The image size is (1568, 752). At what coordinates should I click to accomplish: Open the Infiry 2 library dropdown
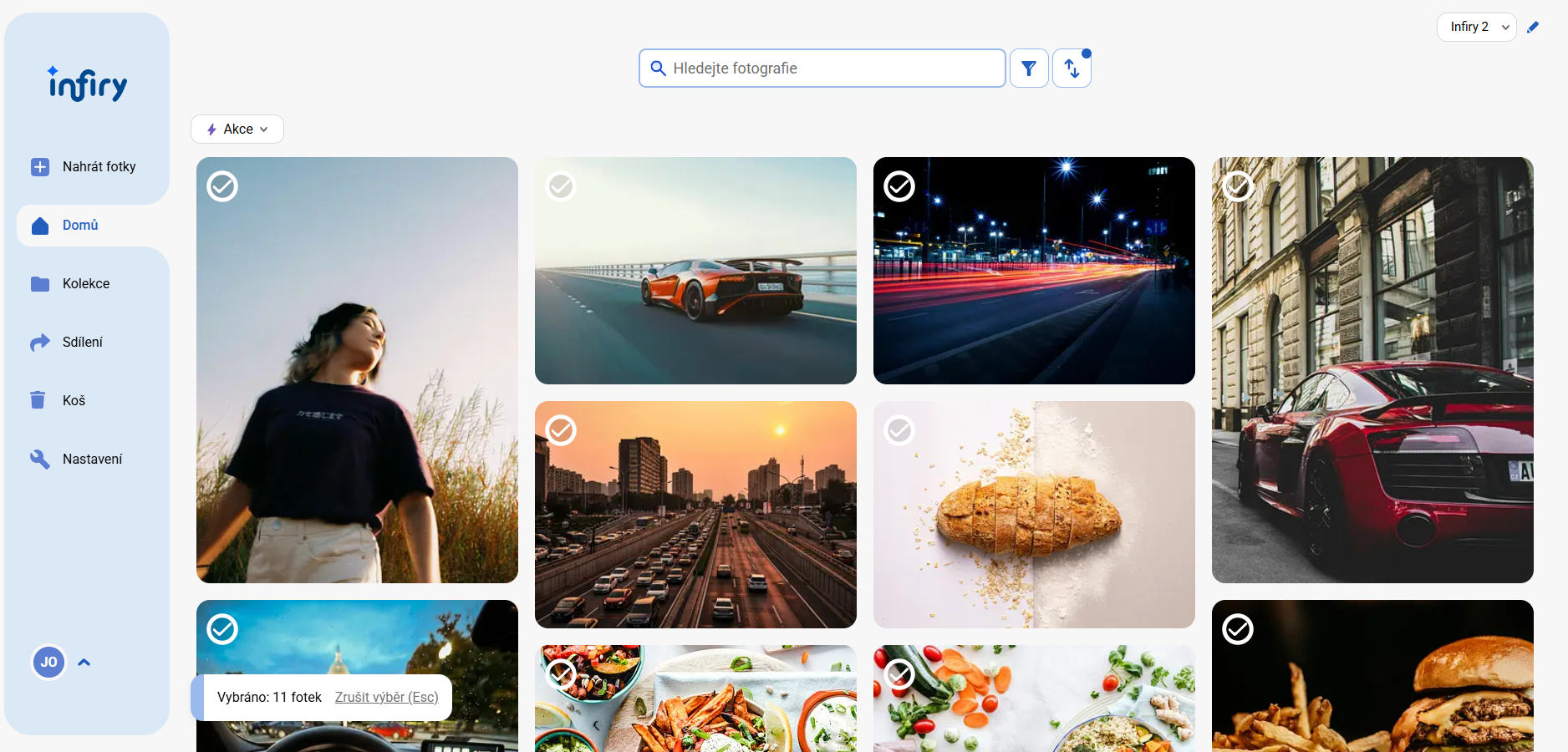pos(1476,28)
